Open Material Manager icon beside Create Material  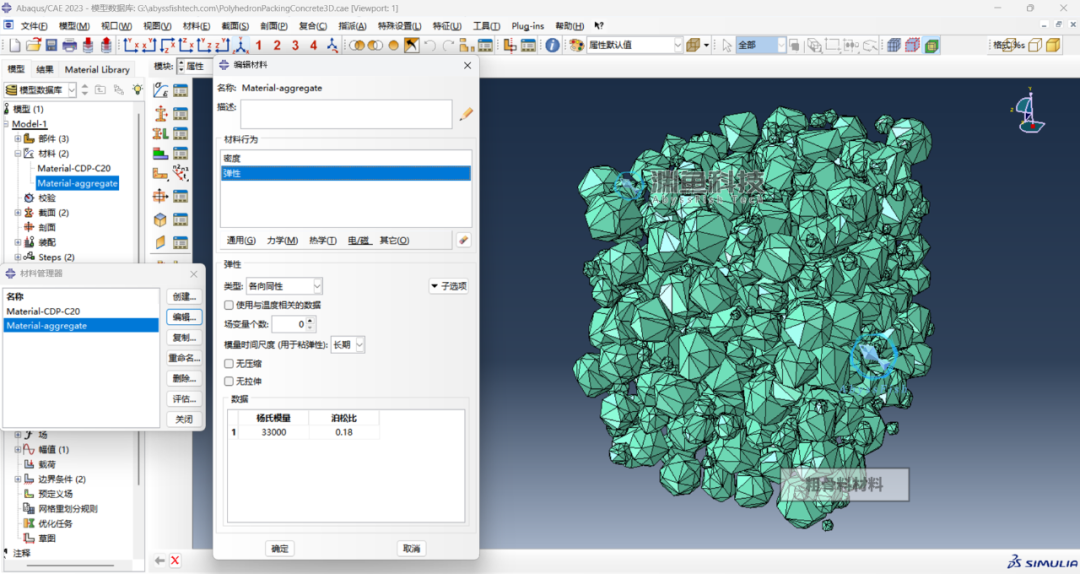[x=180, y=90]
